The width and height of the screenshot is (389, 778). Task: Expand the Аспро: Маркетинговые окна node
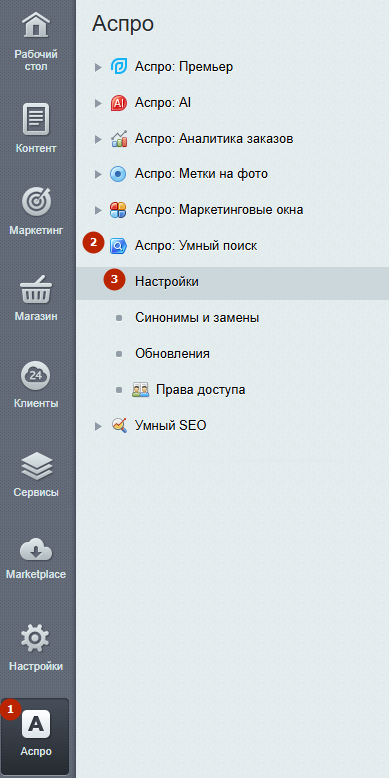98,210
